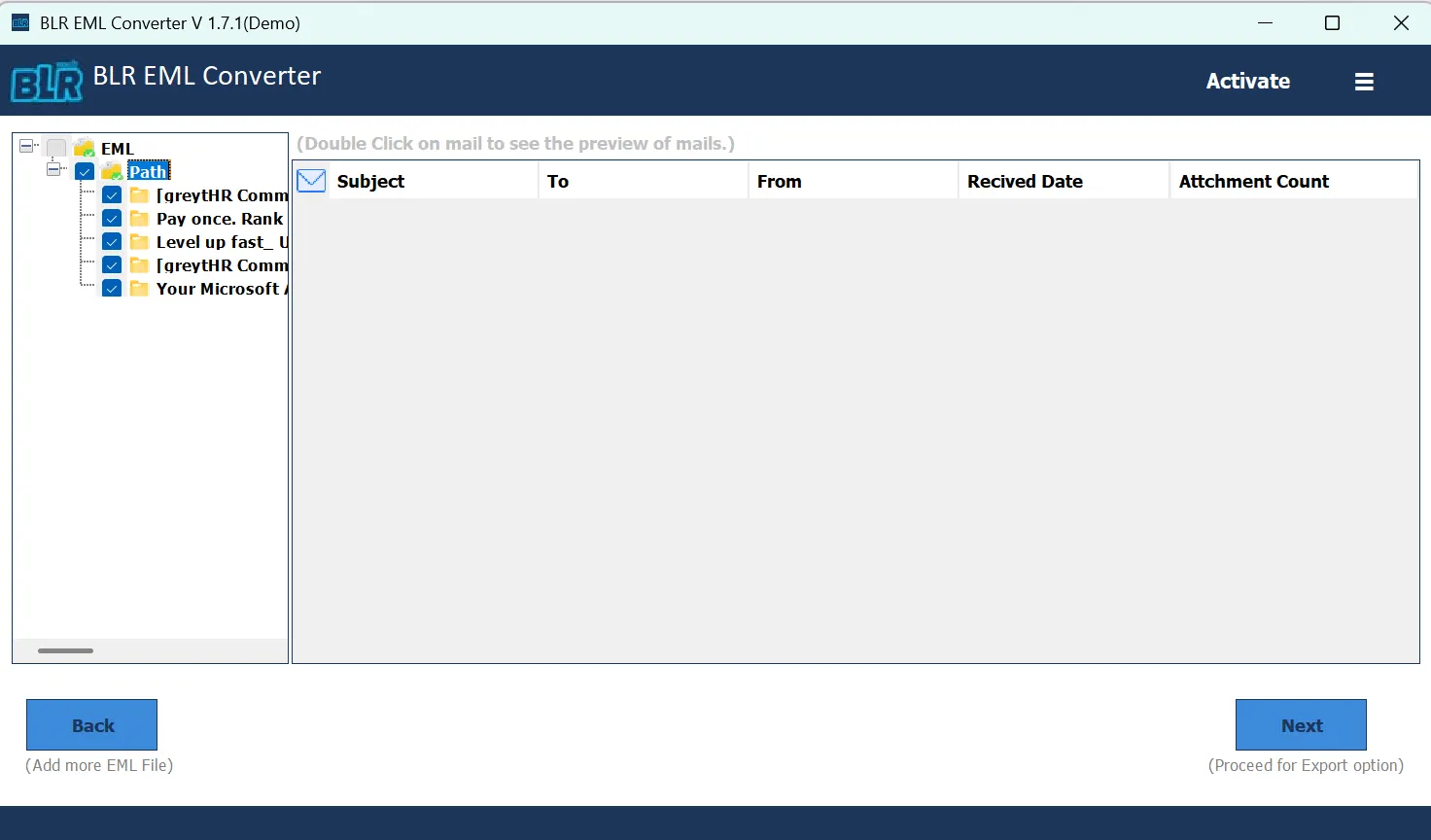1431x840 pixels.
Task: Open the hamburger menu in header
Action: pos(1364,82)
